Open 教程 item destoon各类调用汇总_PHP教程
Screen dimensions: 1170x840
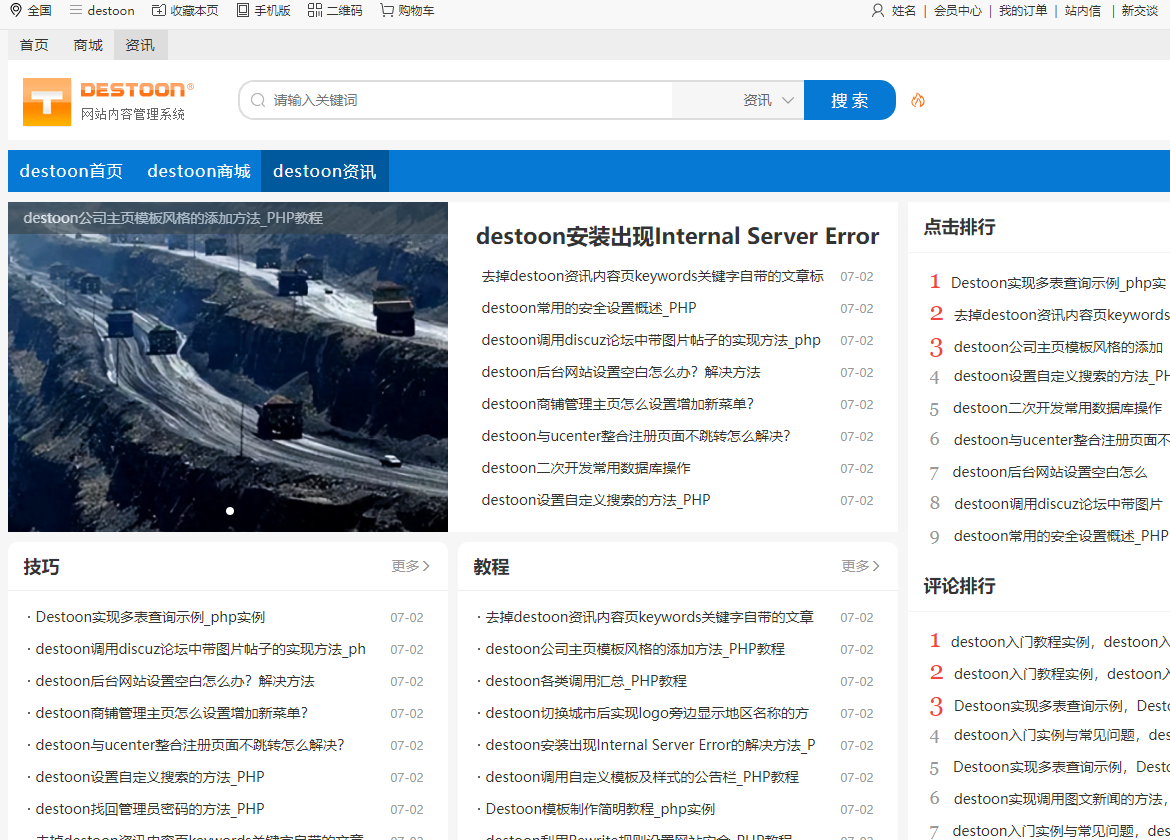[586, 681]
